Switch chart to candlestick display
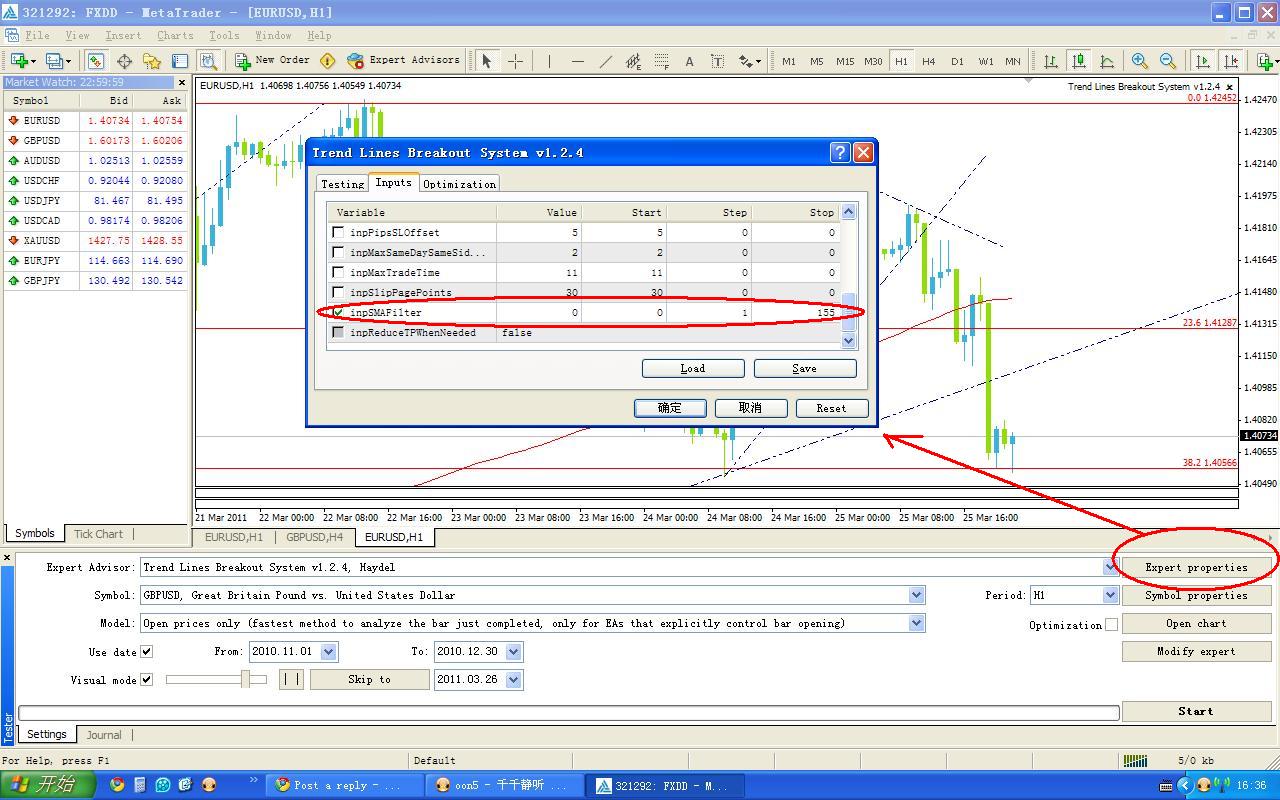The image size is (1280, 800). (1079, 61)
